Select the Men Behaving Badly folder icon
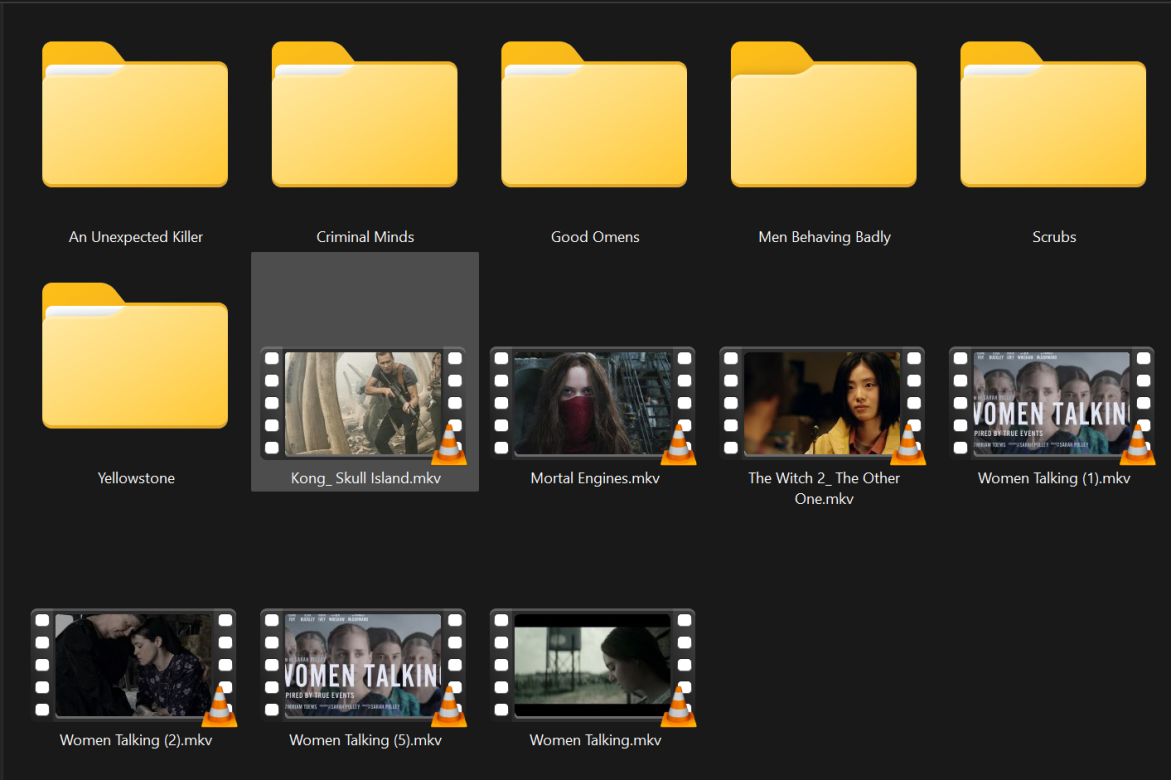The image size is (1171, 780). 824,114
